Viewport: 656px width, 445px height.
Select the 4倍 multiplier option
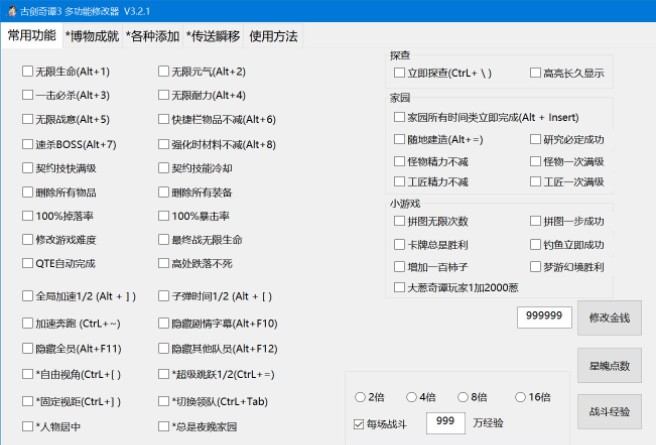pyautogui.click(x=412, y=397)
